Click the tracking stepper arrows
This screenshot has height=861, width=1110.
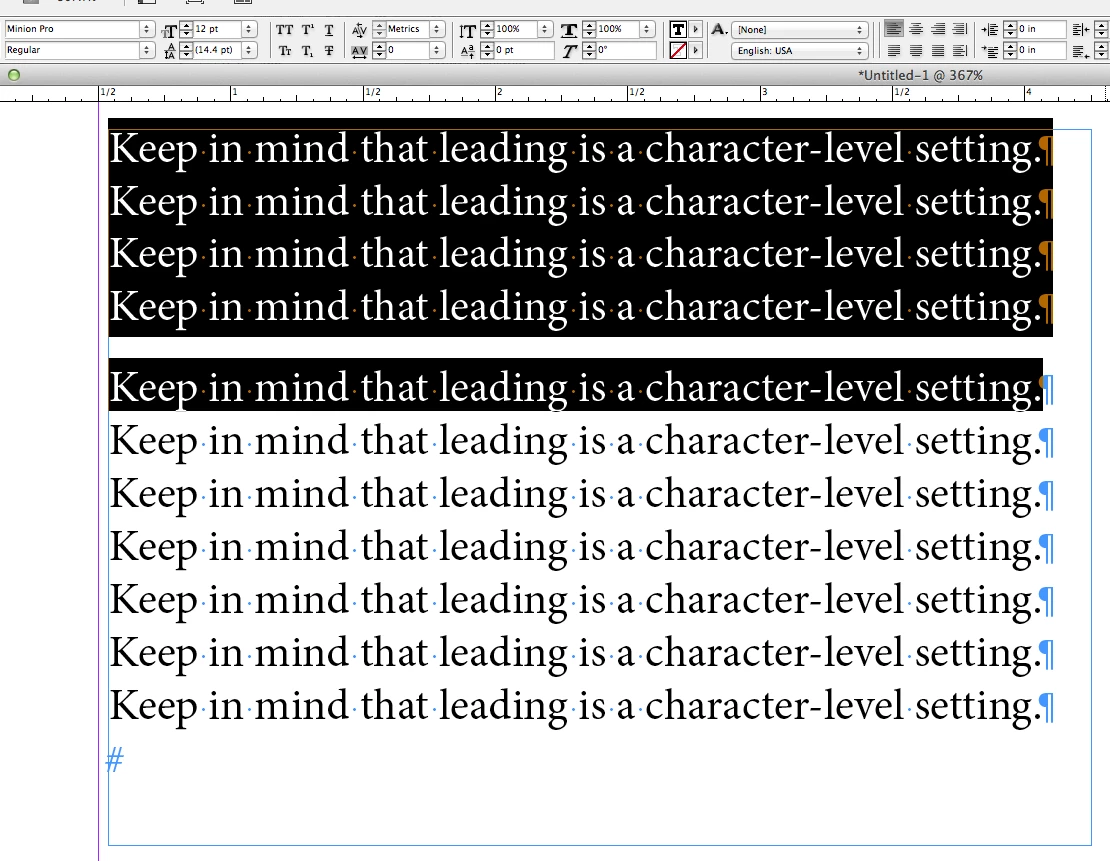[379, 50]
